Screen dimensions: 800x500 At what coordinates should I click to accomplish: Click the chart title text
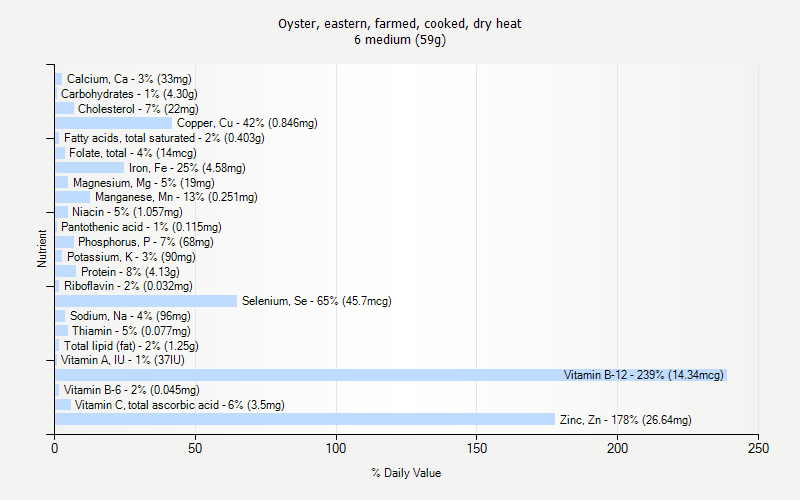[x=399, y=23]
